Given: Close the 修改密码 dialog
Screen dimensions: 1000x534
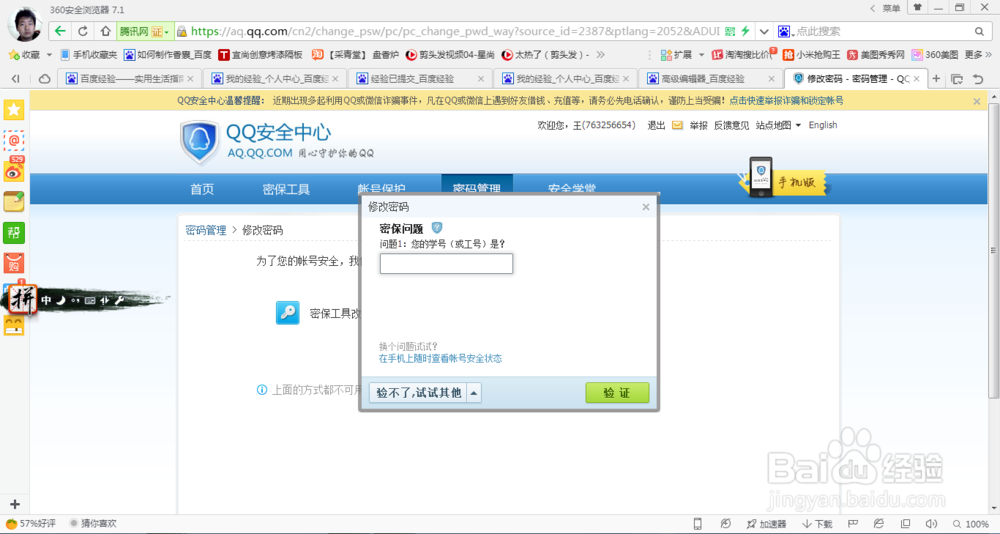Looking at the screenshot, I should tap(645, 207).
